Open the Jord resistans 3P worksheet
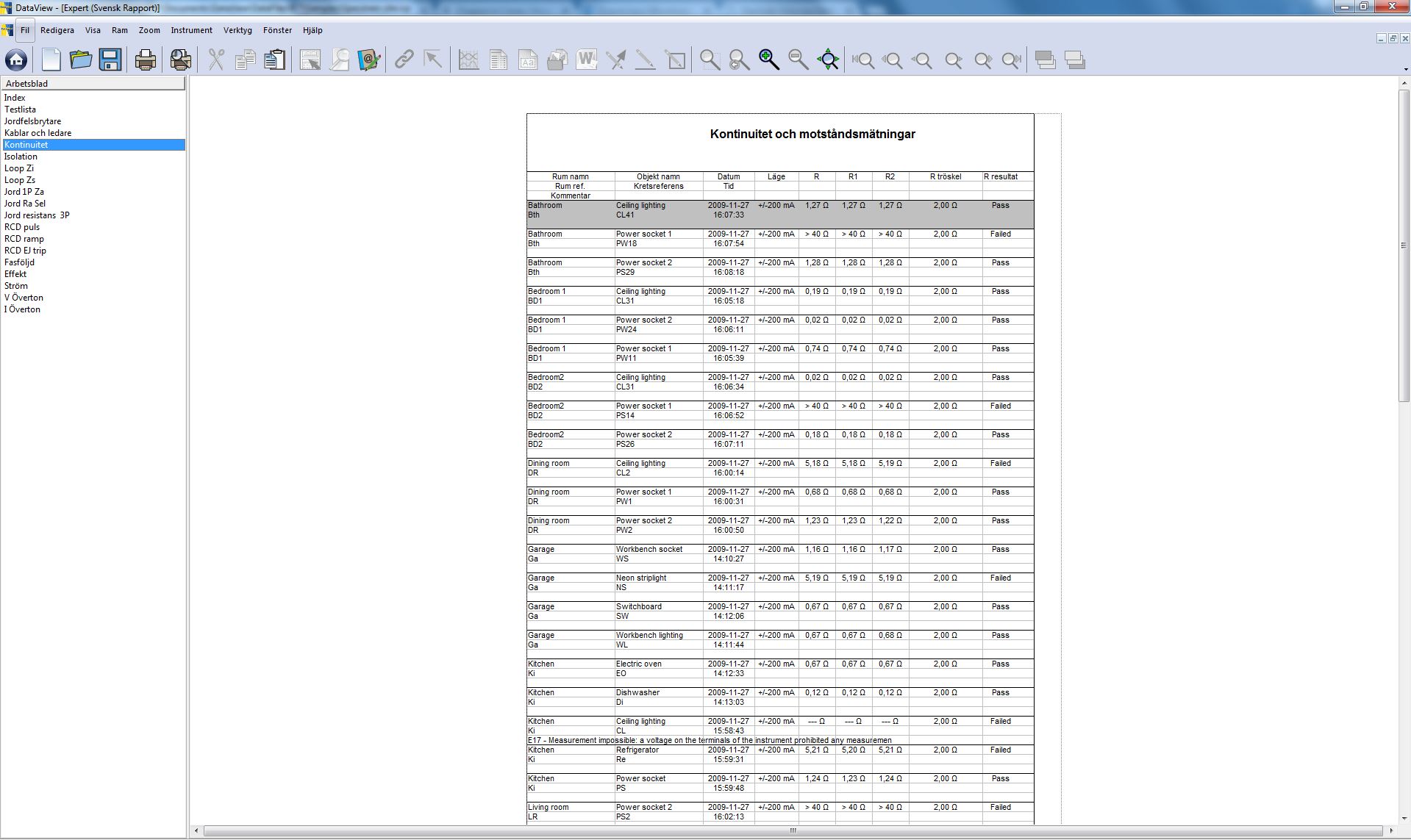 pos(37,215)
